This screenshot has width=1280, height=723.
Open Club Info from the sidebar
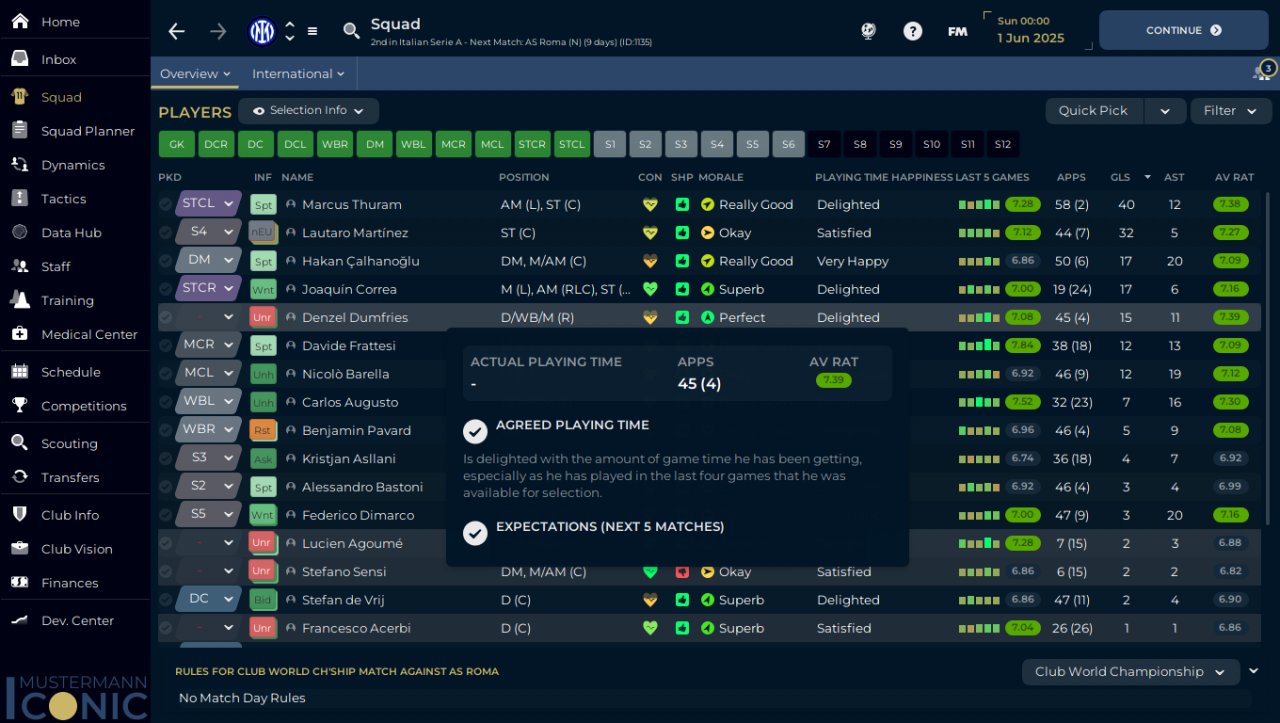pos(70,515)
